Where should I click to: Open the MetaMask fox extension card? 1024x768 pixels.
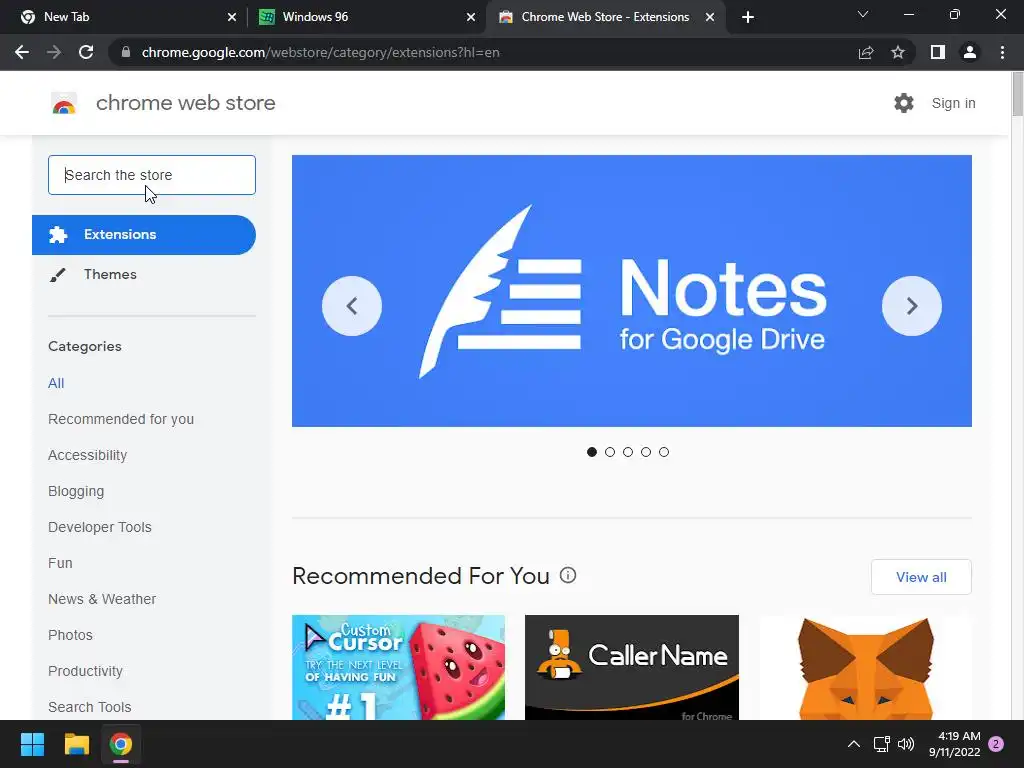click(865, 667)
